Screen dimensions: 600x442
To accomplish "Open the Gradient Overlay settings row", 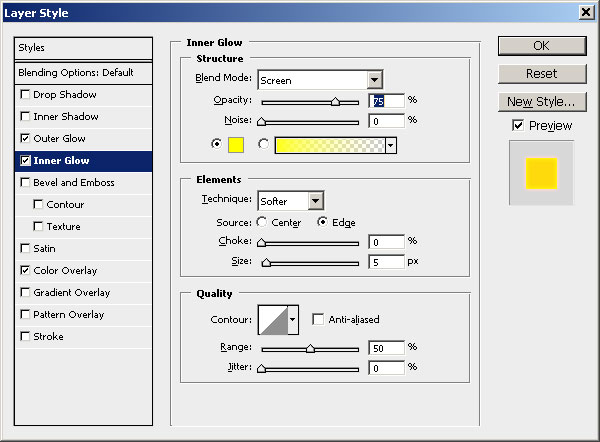I will 83,293.
